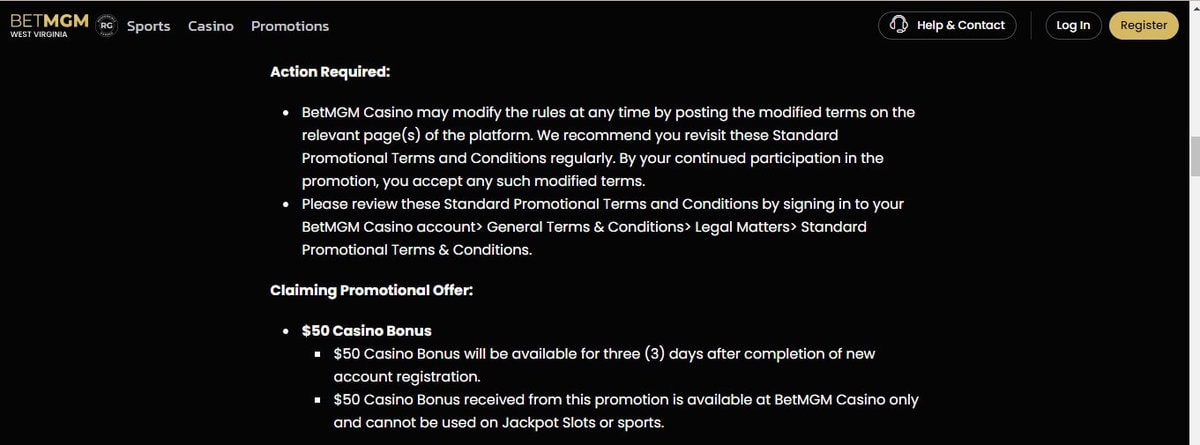
Task: Click the paragraph starting 'BetMGM Casino may modify'
Action: coord(608,147)
